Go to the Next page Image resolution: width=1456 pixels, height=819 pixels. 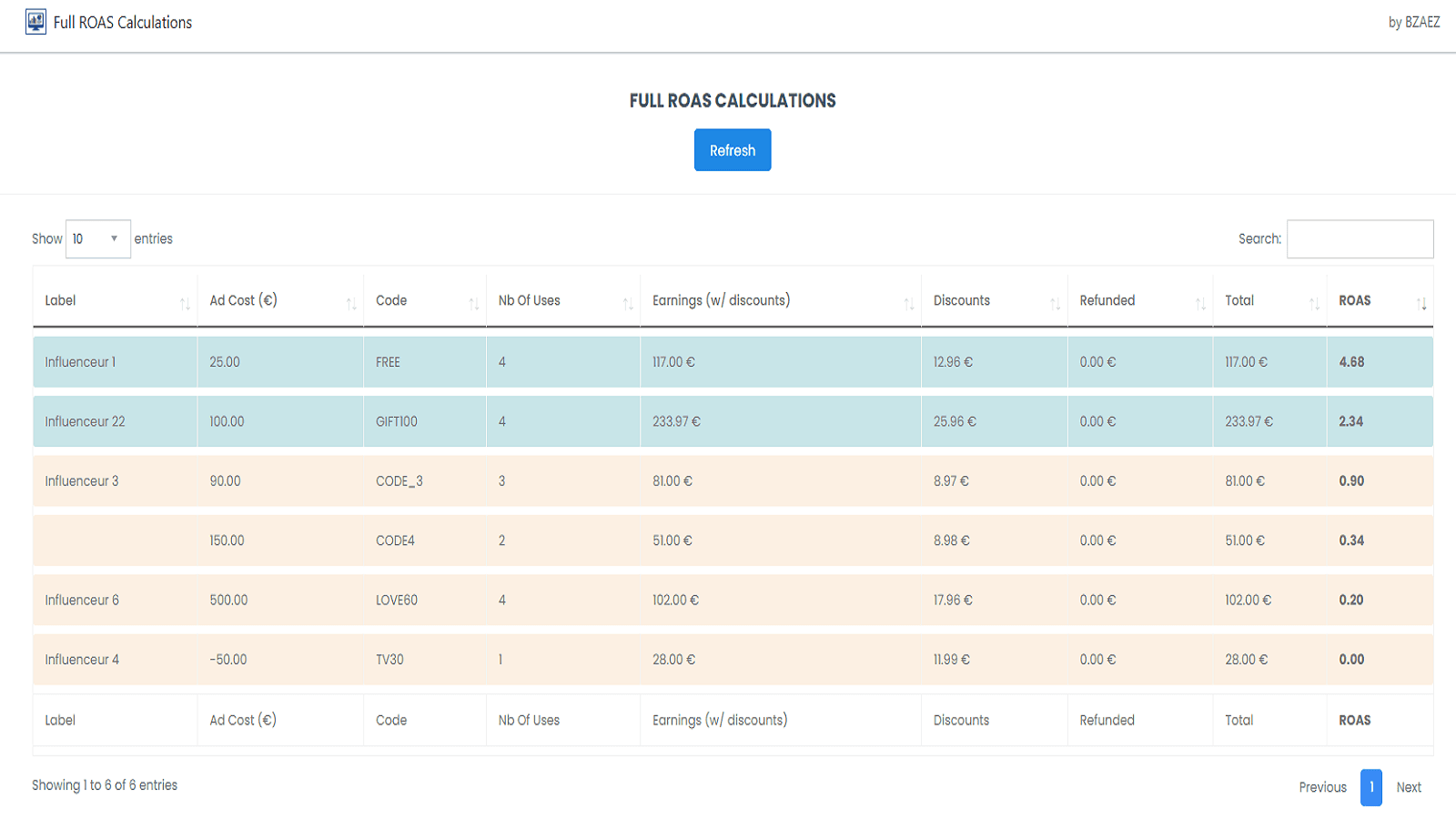[x=1409, y=787]
